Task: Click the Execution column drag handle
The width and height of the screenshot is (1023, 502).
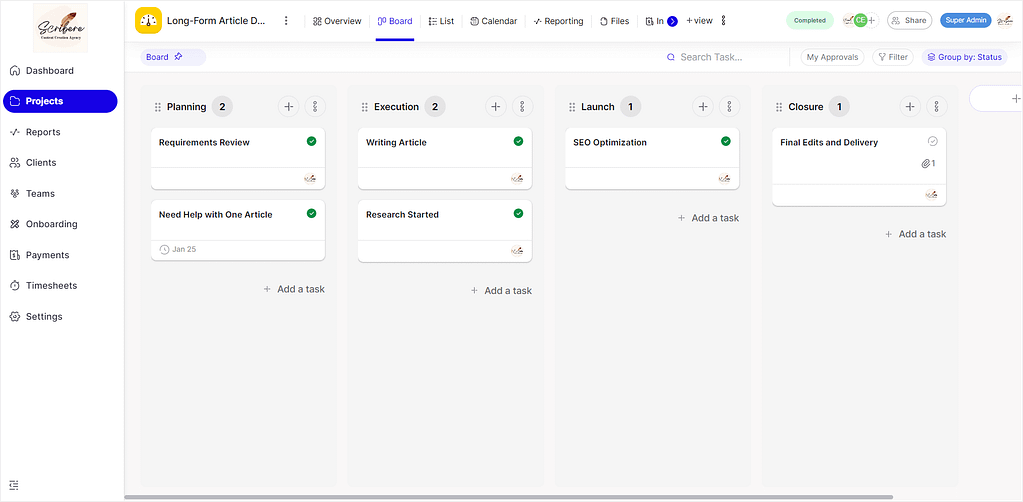Action: coord(365,107)
